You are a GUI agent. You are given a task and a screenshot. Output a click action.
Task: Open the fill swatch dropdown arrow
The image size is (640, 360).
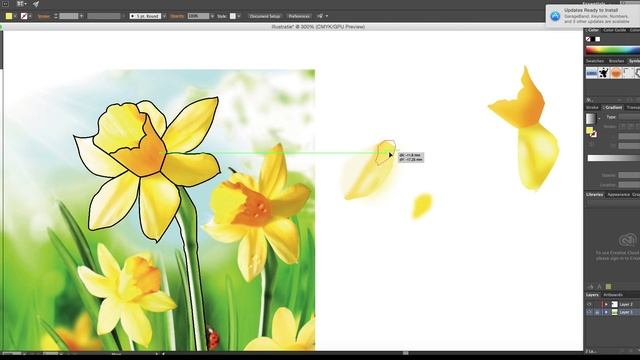[x=15, y=16]
